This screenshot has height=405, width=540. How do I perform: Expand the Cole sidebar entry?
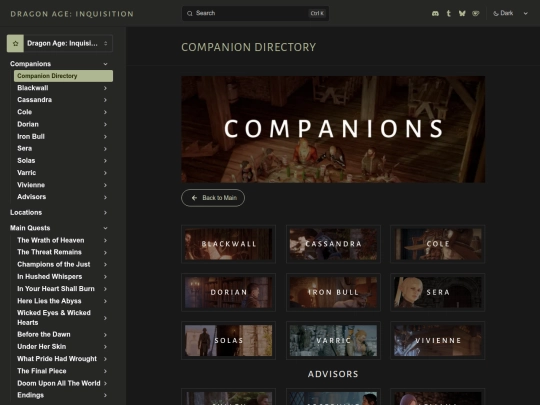(105, 112)
